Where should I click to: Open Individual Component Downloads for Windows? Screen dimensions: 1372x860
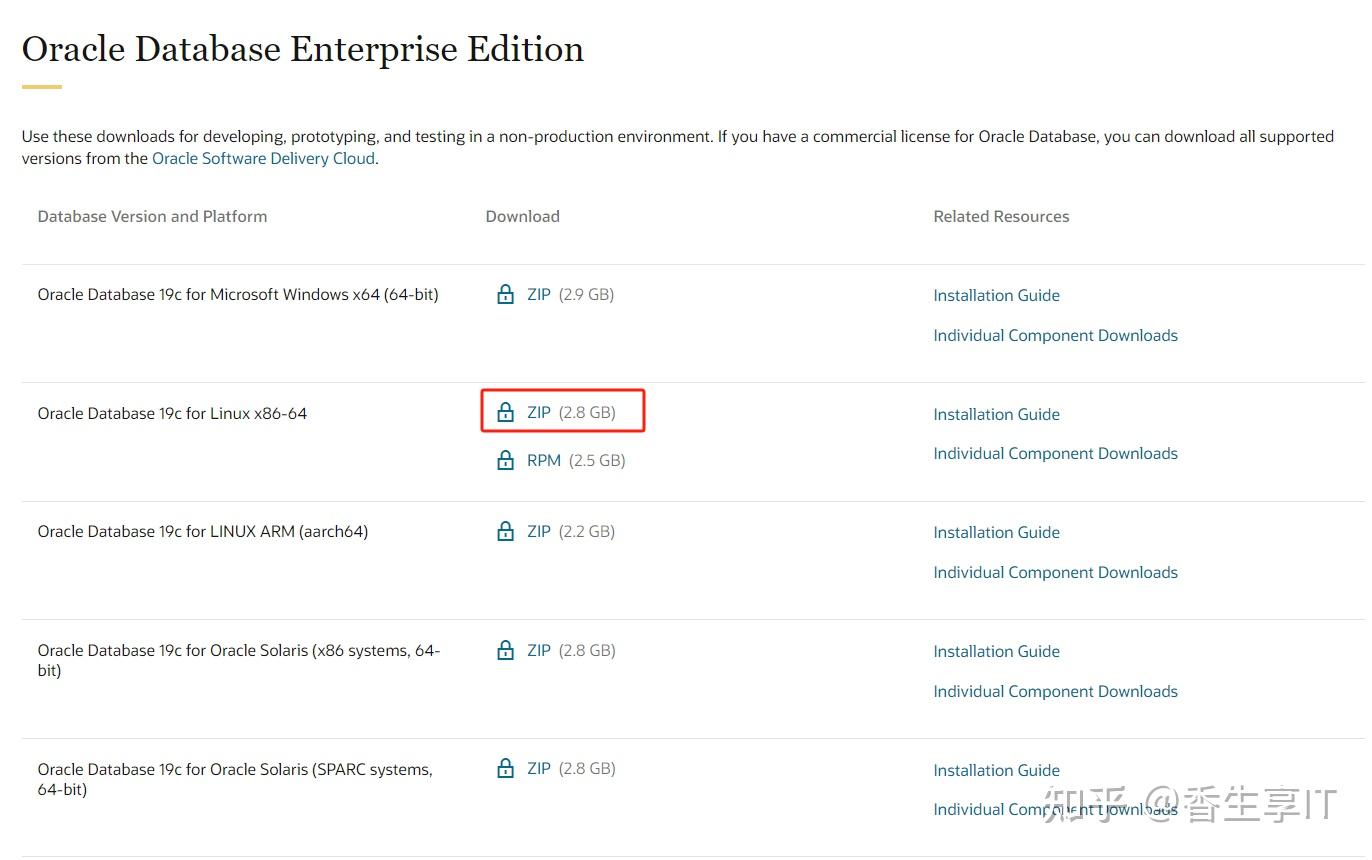(x=1055, y=335)
